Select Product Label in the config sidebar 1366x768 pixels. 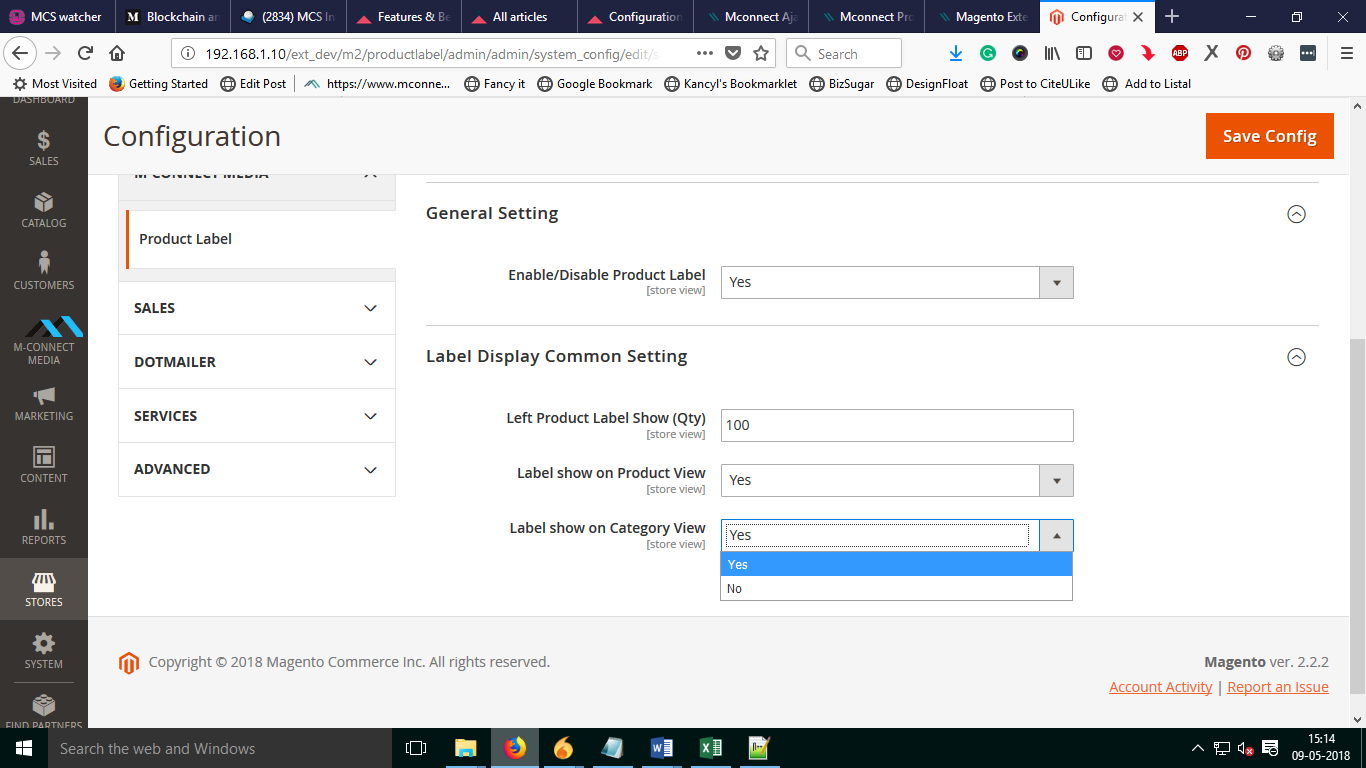click(x=186, y=239)
